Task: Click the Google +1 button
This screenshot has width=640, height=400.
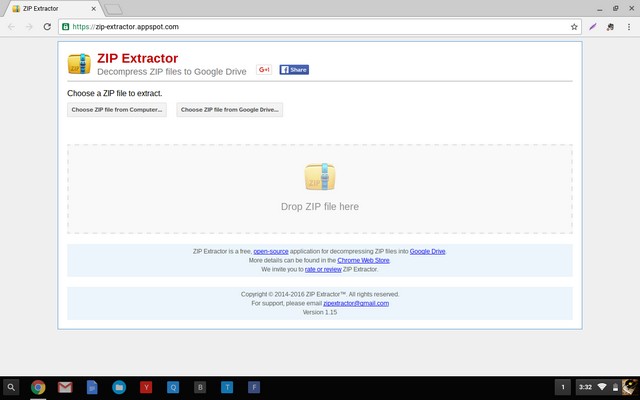Action: tap(264, 70)
